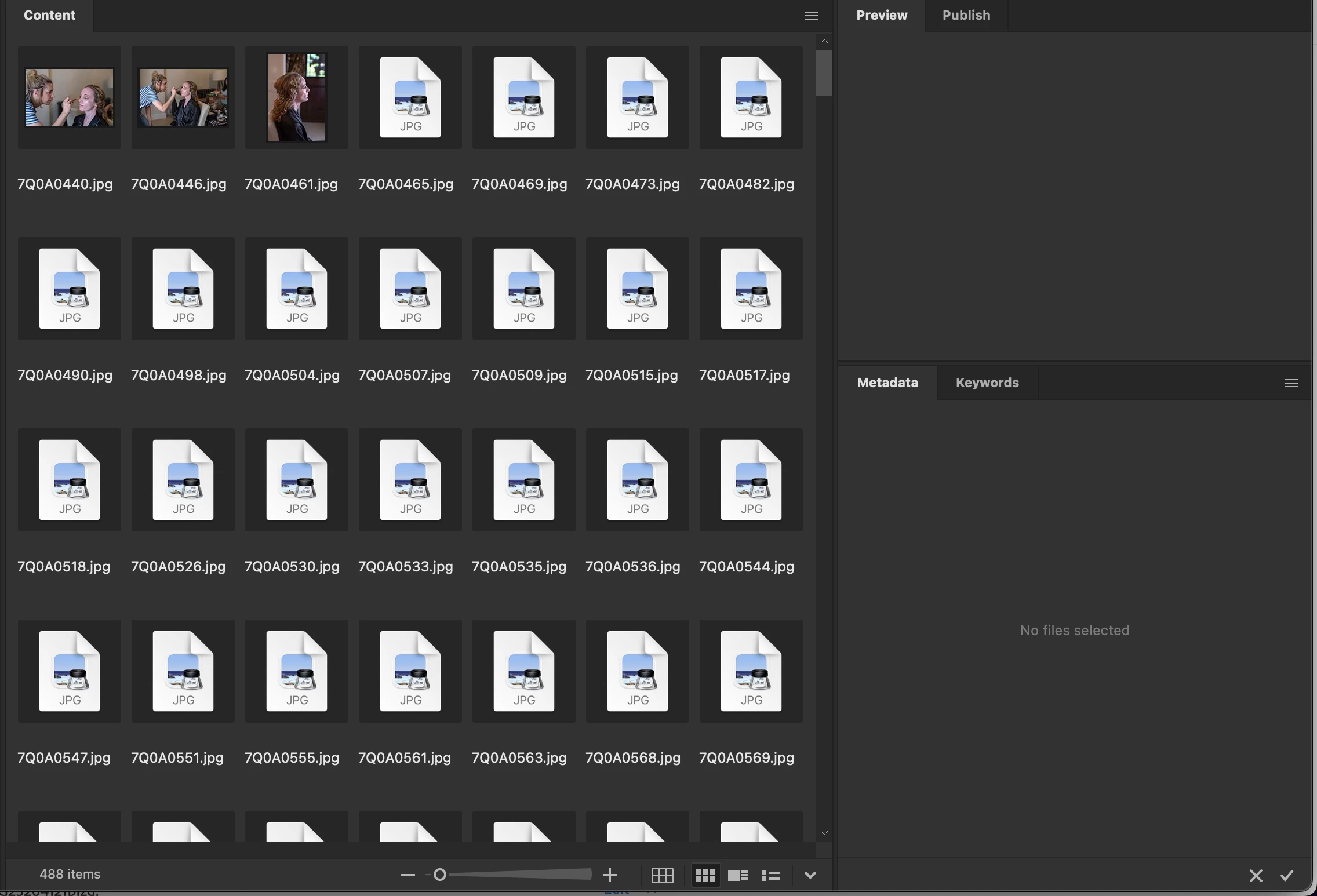The height and width of the screenshot is (896, 1317).
Task: Open the Metadata panel options menu
Action: [1291, 383]
